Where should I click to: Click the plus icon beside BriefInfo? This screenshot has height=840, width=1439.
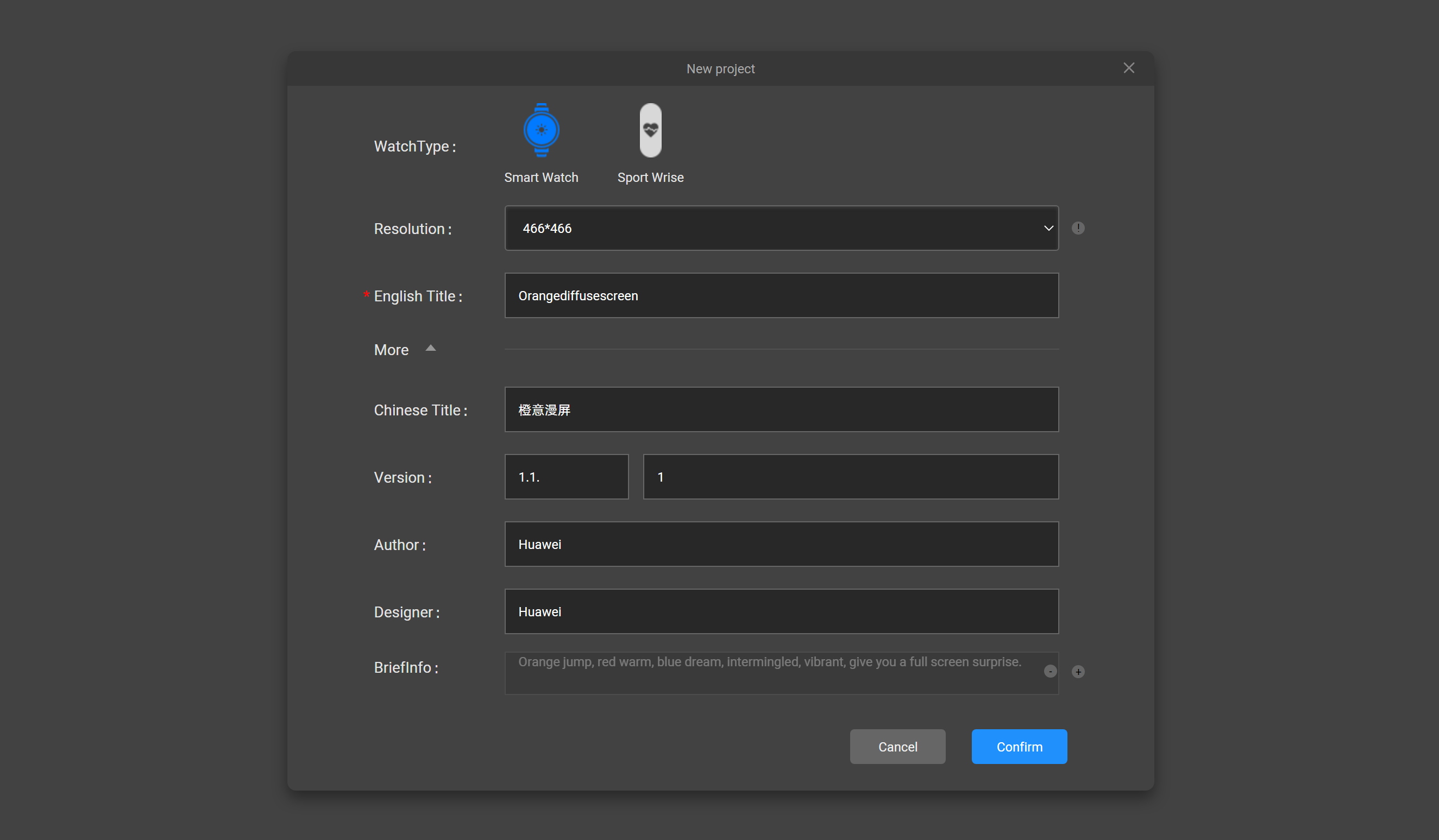[x=1078, y=672]
